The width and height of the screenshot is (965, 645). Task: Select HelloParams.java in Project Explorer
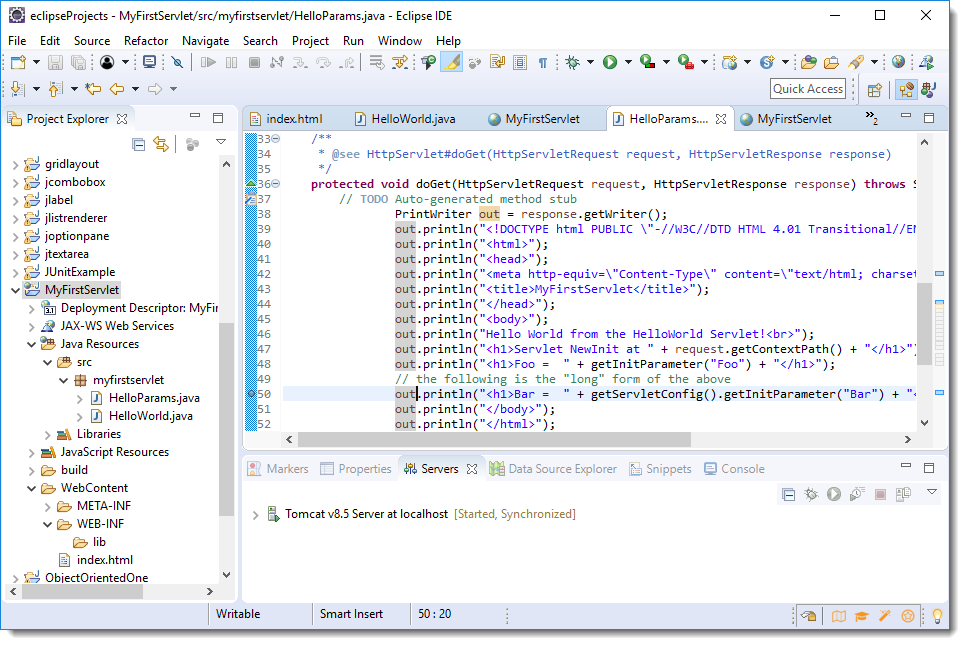pyautogui.click(x=154, y=398)
